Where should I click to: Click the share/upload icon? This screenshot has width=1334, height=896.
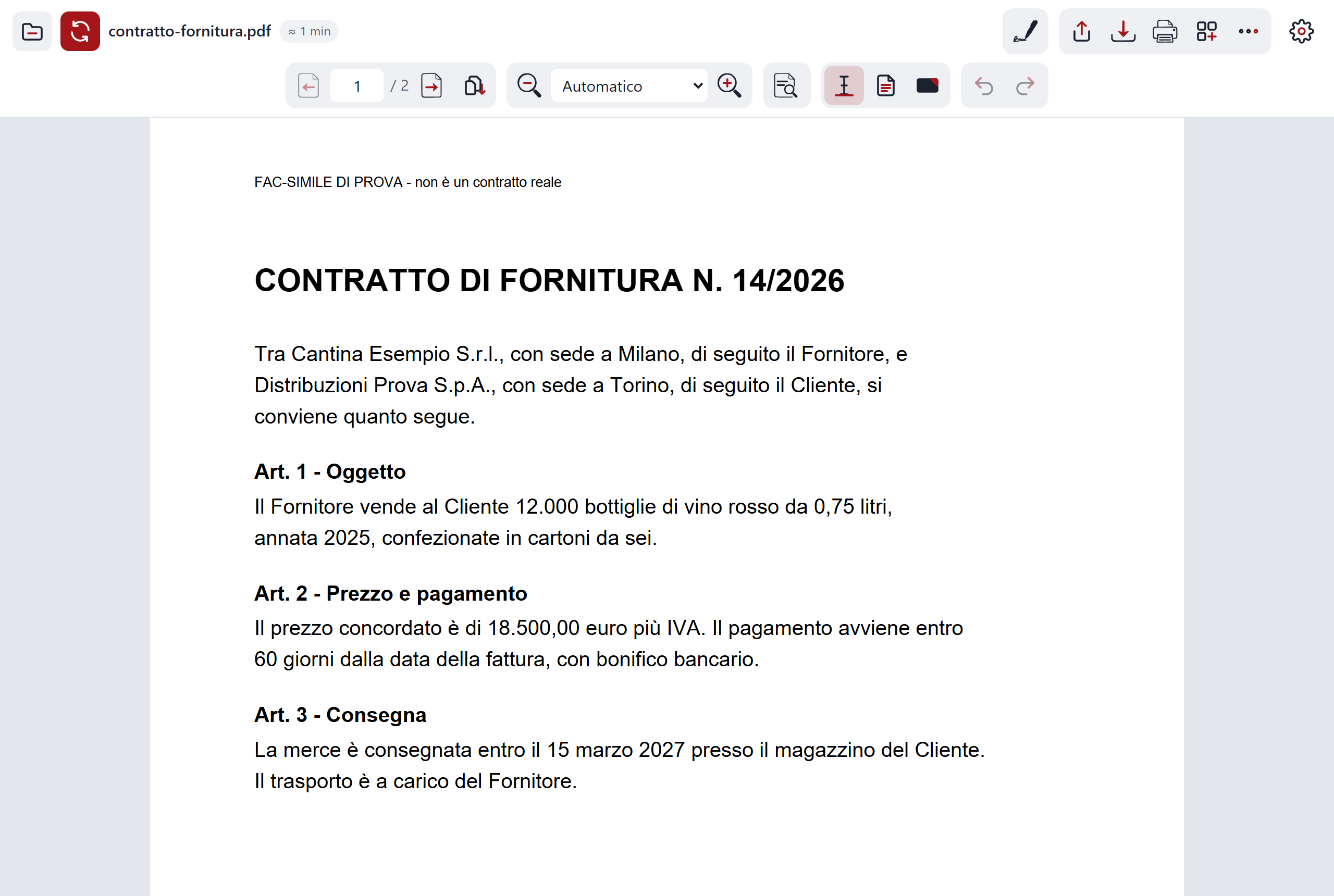coord(1081,31)
